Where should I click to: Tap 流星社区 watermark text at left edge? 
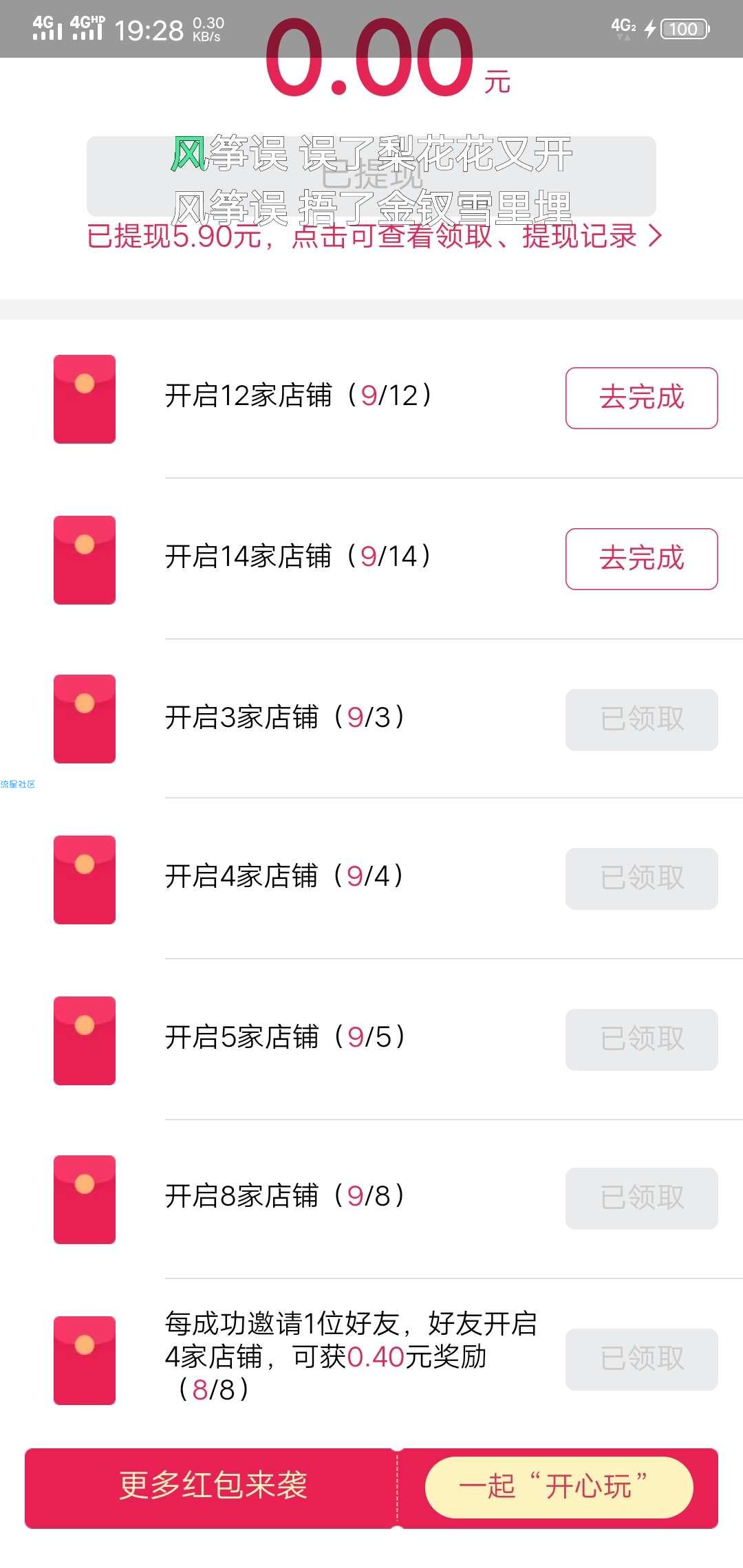(18, 784)
